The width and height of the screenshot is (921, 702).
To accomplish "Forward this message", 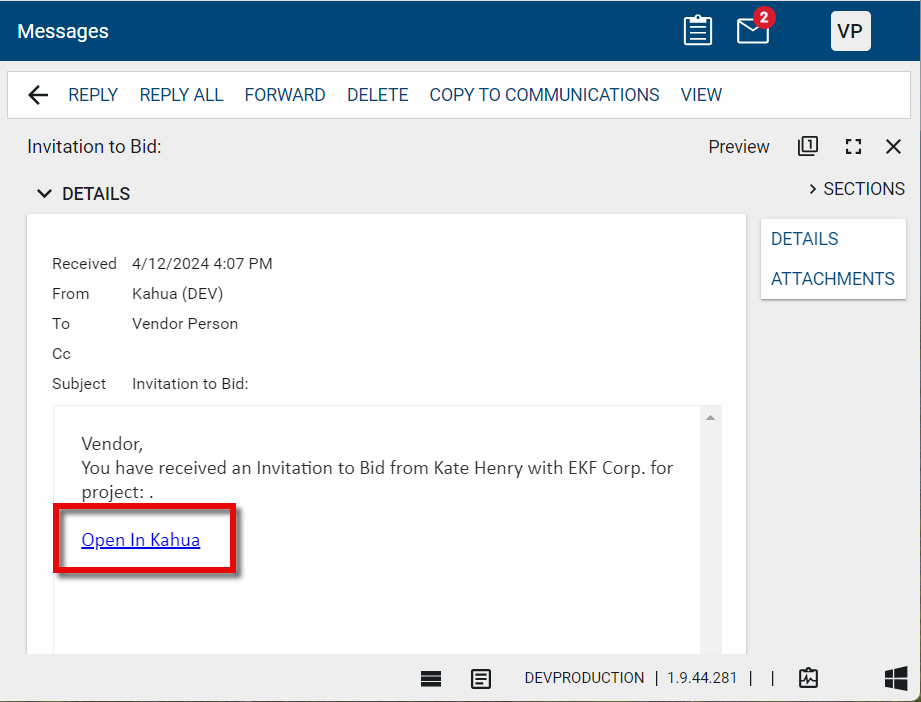I will tap(285, 95).
